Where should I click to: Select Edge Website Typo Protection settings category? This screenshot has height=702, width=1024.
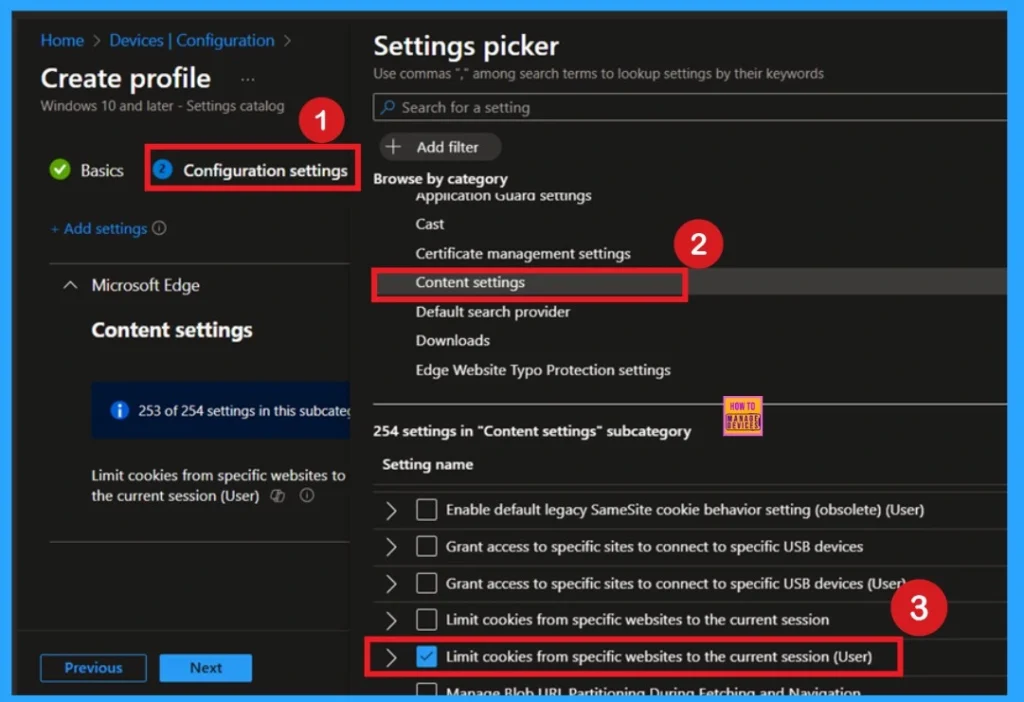tap(543, 370)
